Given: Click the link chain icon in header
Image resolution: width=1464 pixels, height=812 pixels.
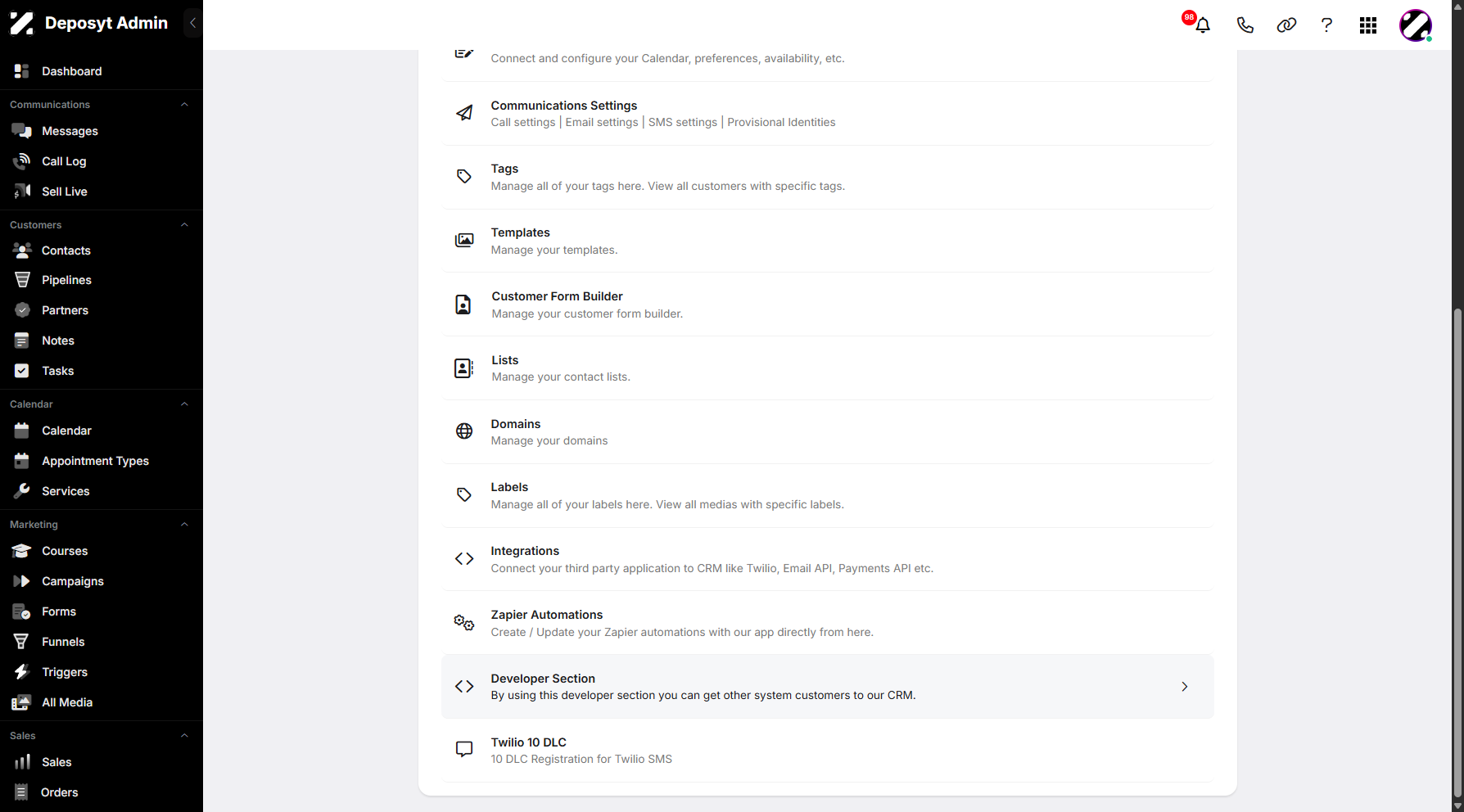Looking at the screenshot, I should pos(1286,25).
